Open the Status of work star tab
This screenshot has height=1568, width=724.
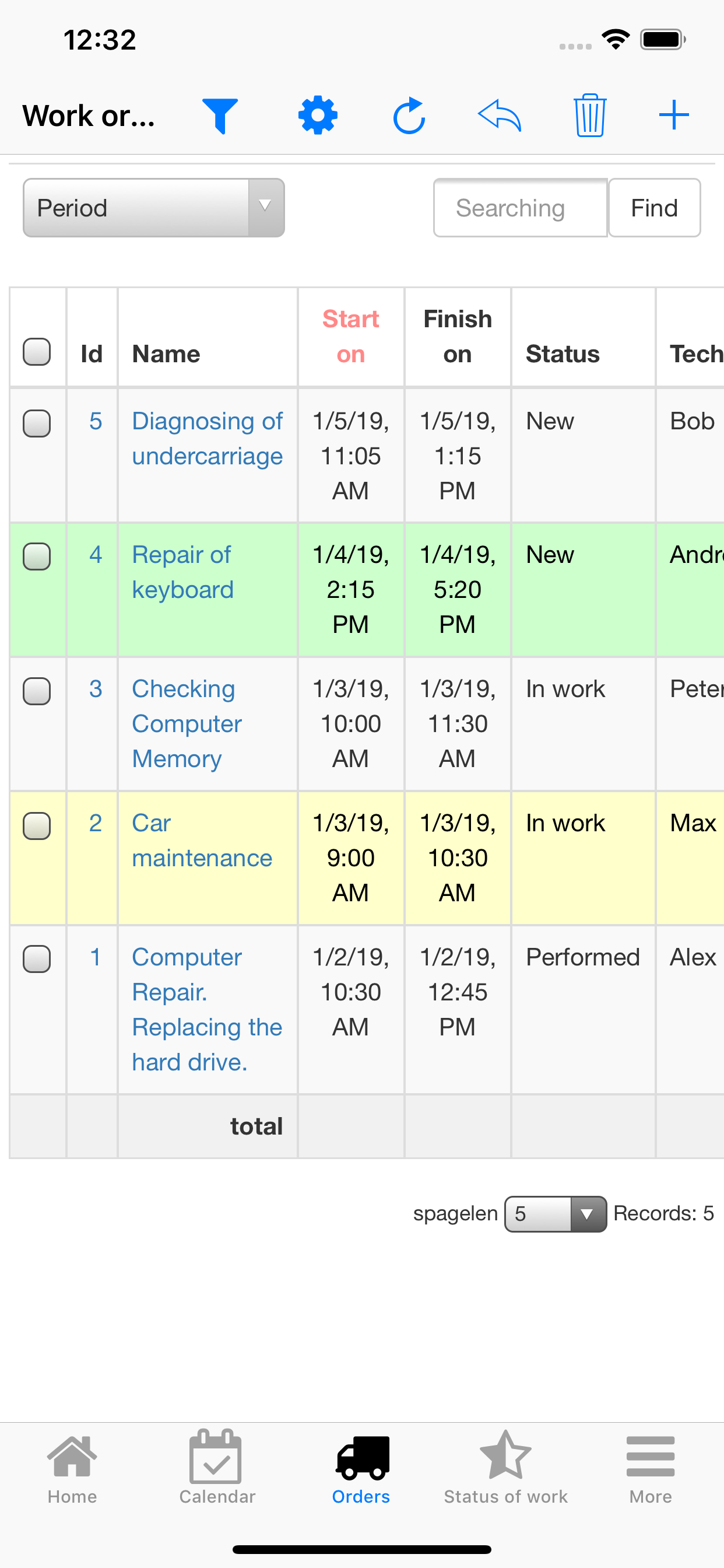click(505, 1467)
